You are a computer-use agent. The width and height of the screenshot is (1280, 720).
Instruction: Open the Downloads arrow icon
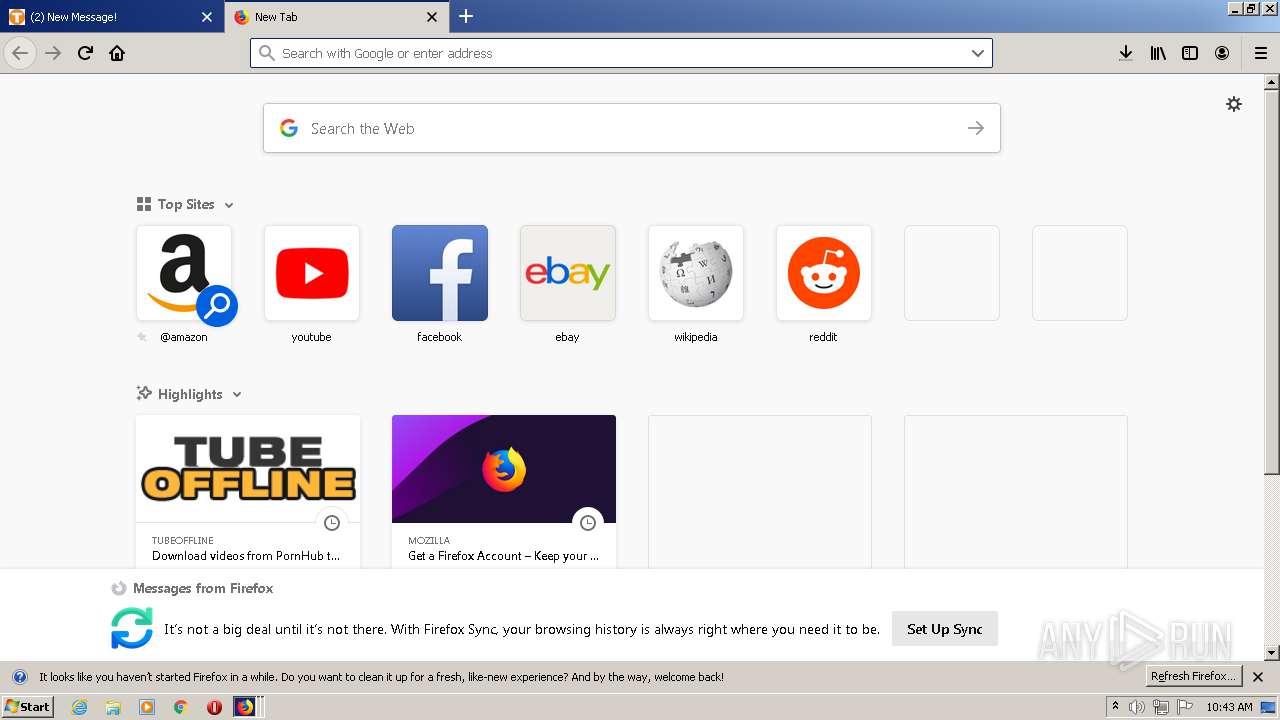(x=1126, y=53)
